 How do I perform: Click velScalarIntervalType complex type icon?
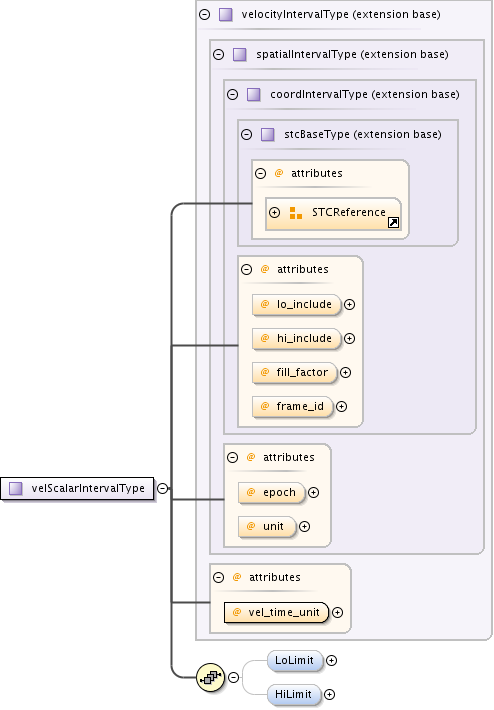[16, 489]
